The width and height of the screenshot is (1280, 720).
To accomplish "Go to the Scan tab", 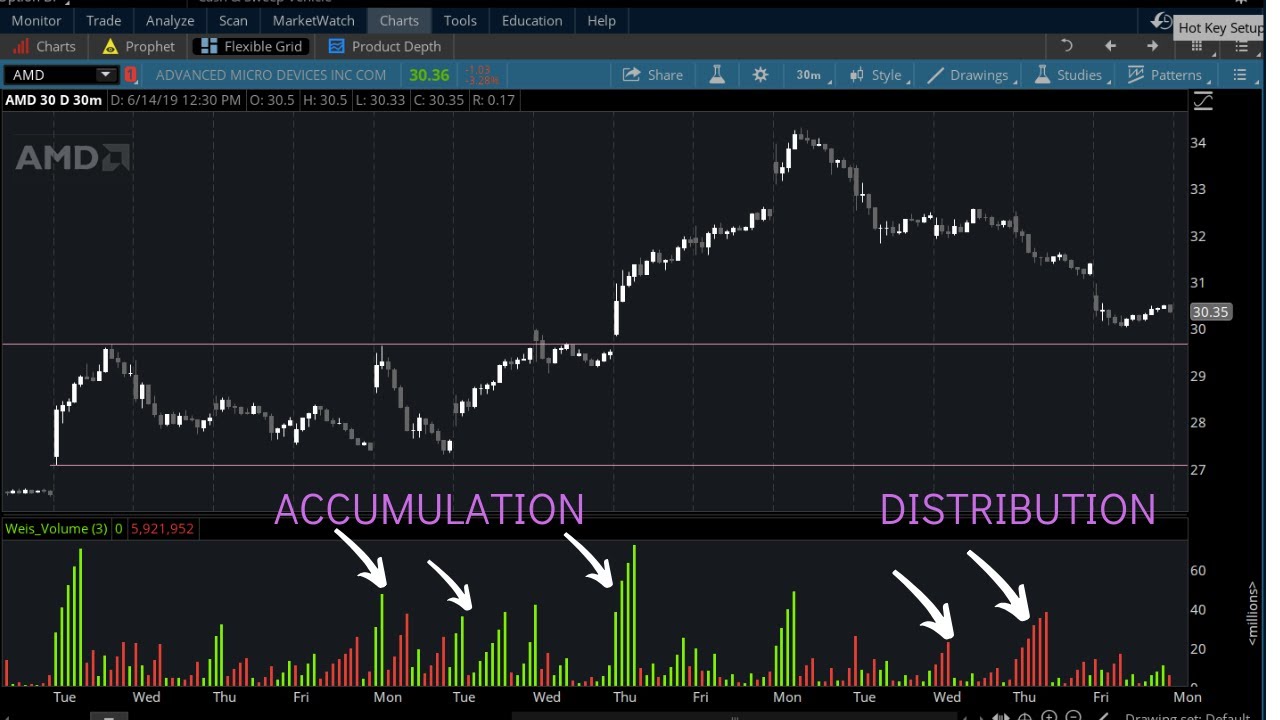I will [233, 20].
